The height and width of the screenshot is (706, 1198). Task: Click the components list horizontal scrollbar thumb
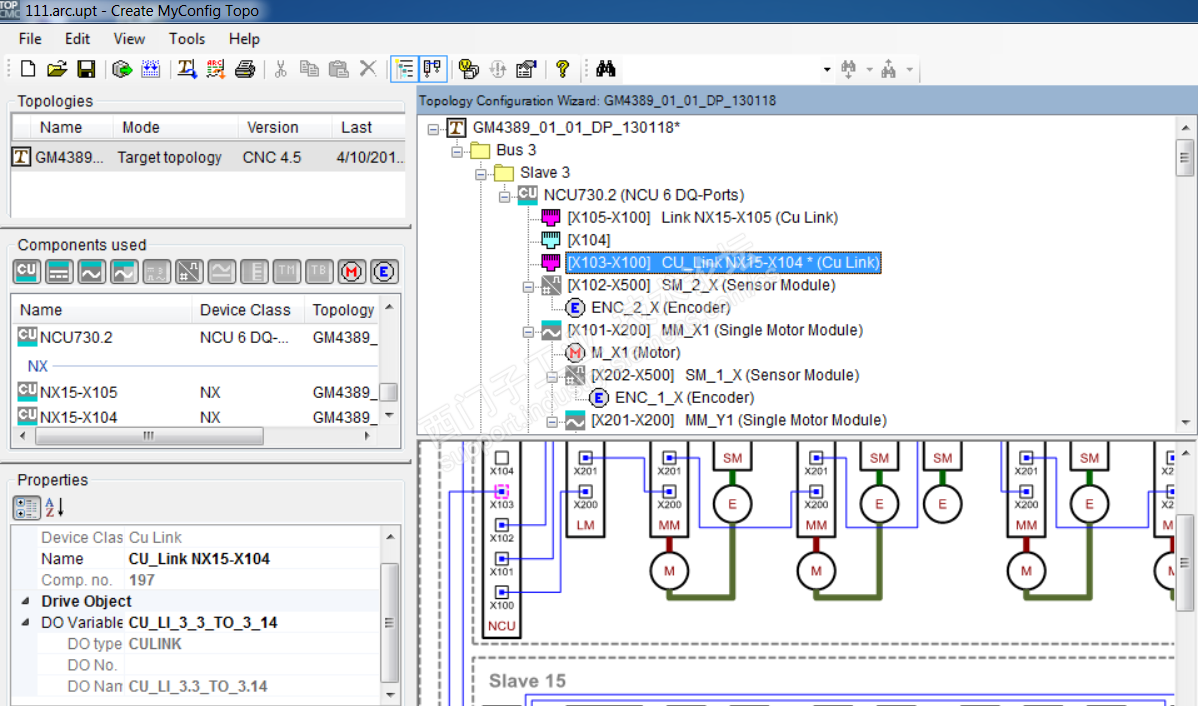pyautogui.click(x=150, y=436)
